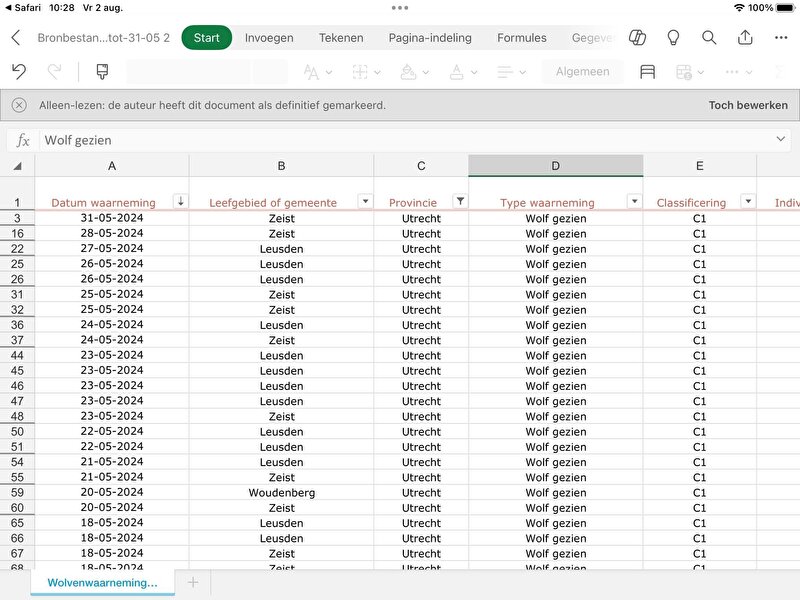The image size is (800, 600).
Task: Select C1 cell in row 67
Action: 699,554
